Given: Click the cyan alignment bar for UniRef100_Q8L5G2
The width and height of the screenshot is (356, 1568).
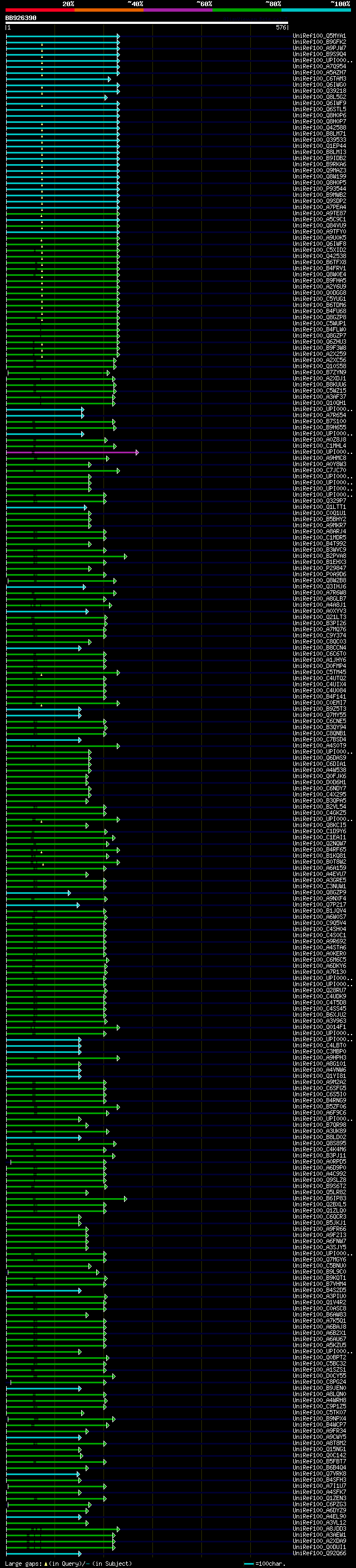Looking at the screenshot, I should pyautogui.click(x=57, y=97).
